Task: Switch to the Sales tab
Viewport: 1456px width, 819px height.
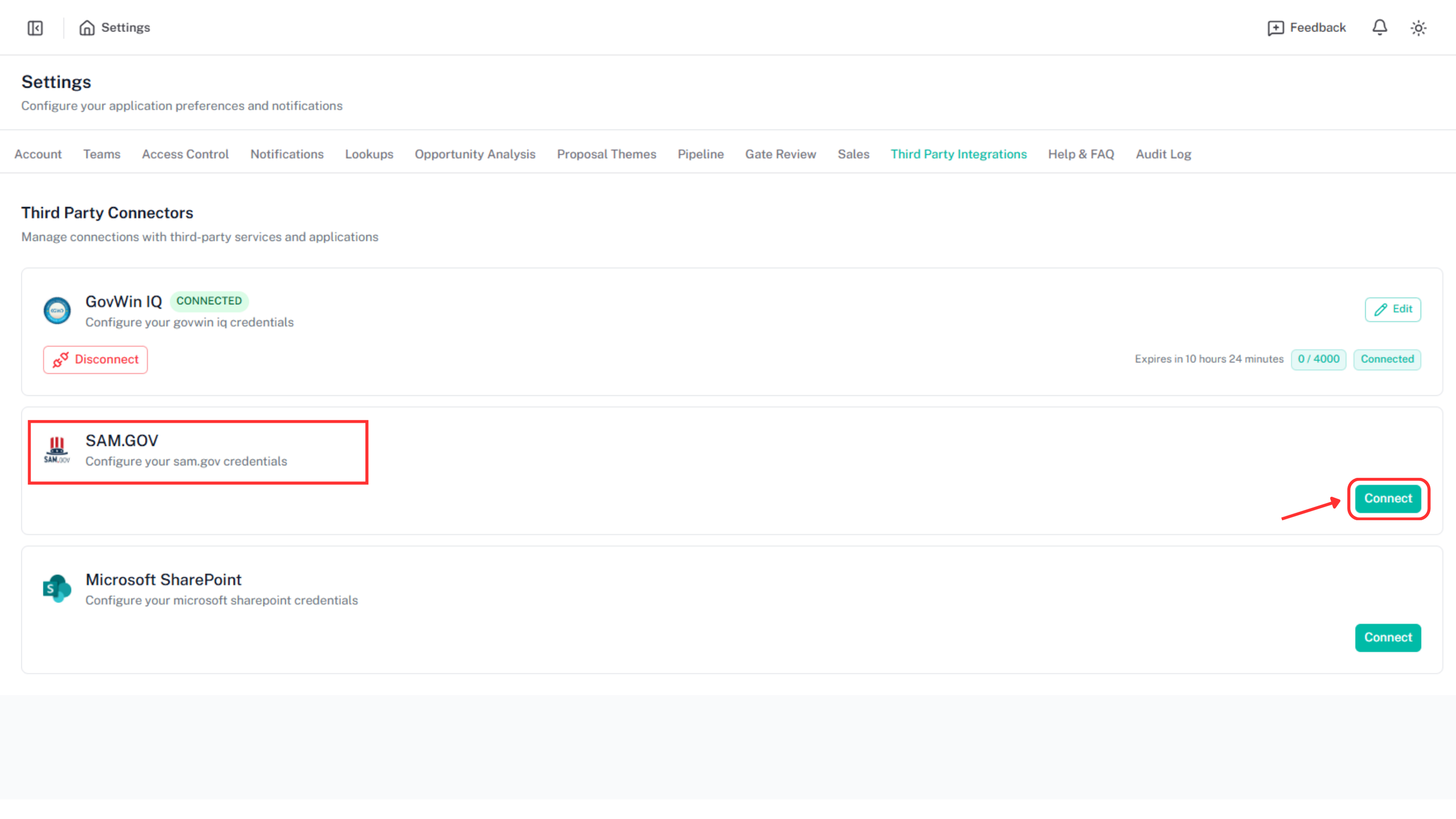Action: point(853,154)
